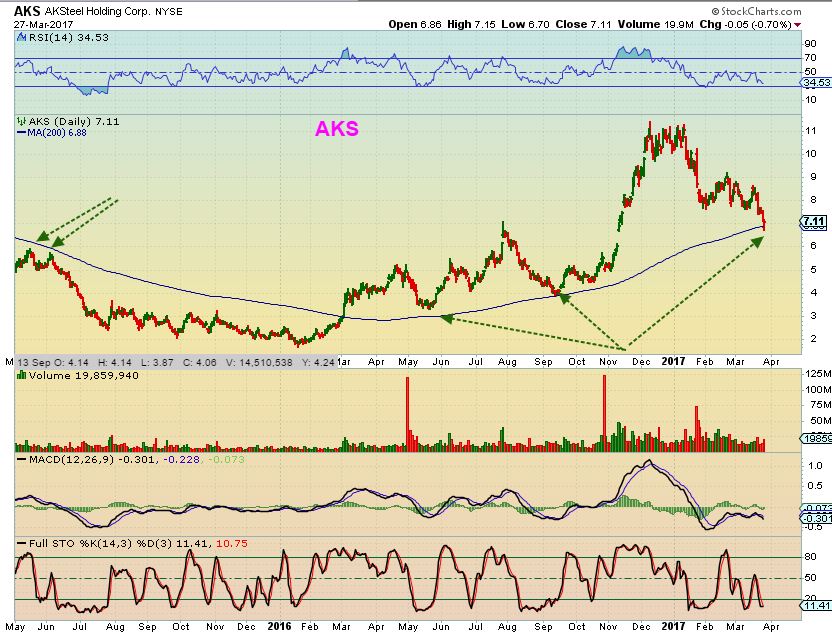This screenshot has height=634, width=832.
Task: Click the 1.0 level on MACD axis
Action: (815, 465)
